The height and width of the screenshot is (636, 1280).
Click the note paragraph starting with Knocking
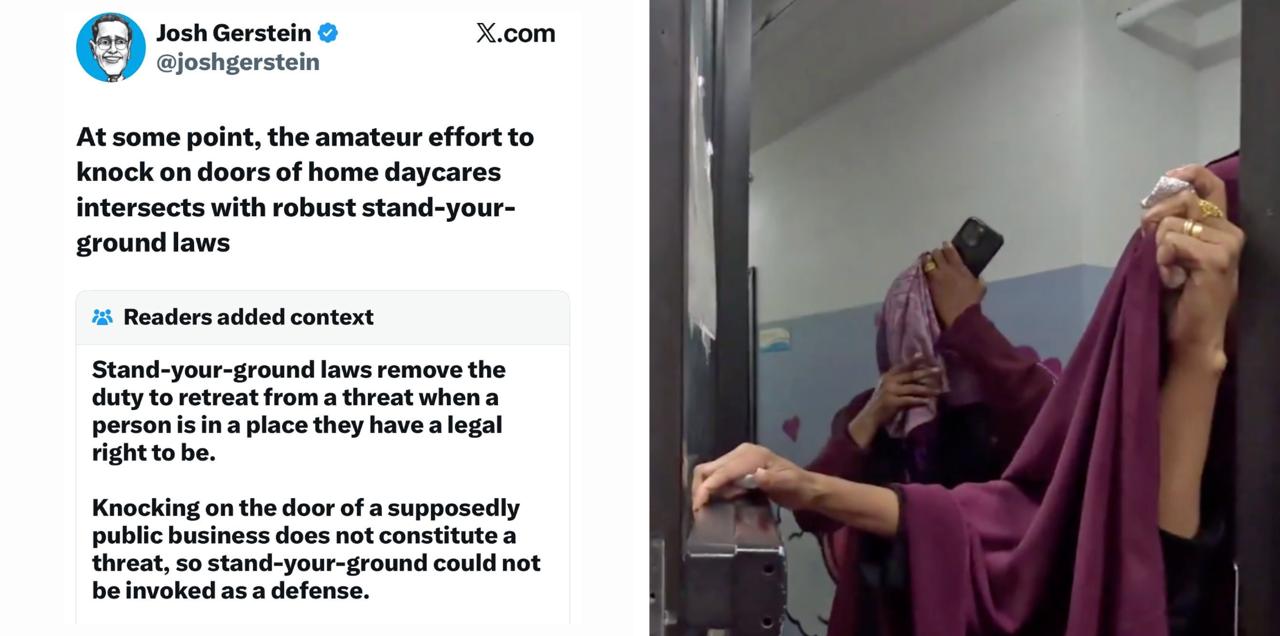pos(316,549)
